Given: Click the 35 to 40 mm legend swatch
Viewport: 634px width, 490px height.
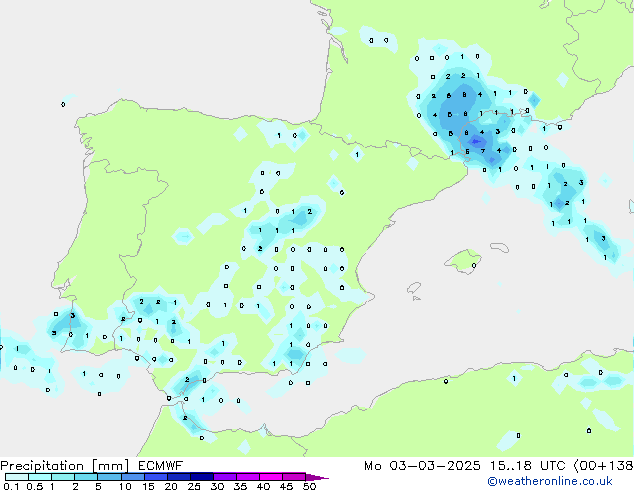Looking at the screenshot, I should click(x=247, y=477).
